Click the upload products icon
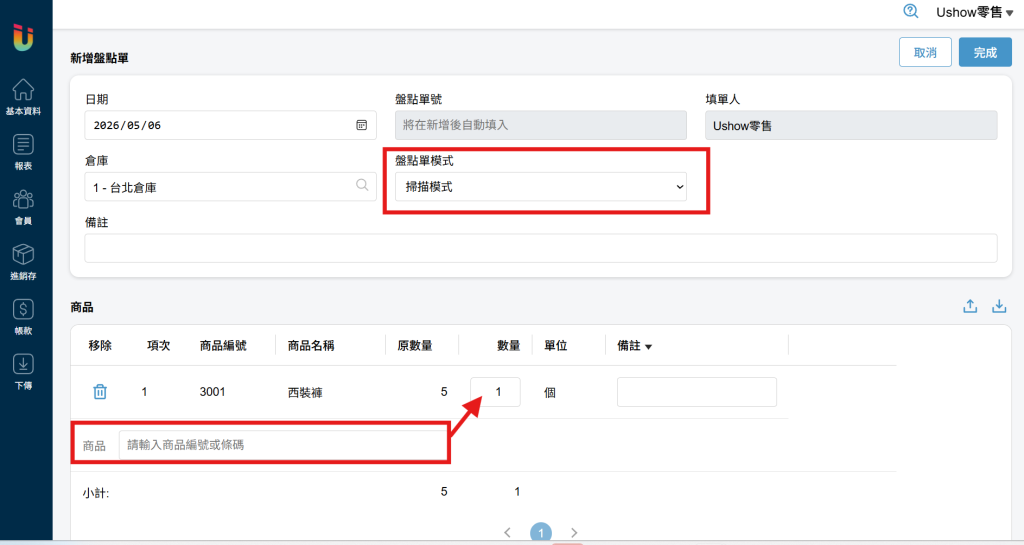This screenshot has height=545, width=1024. (x=970, y=306)
